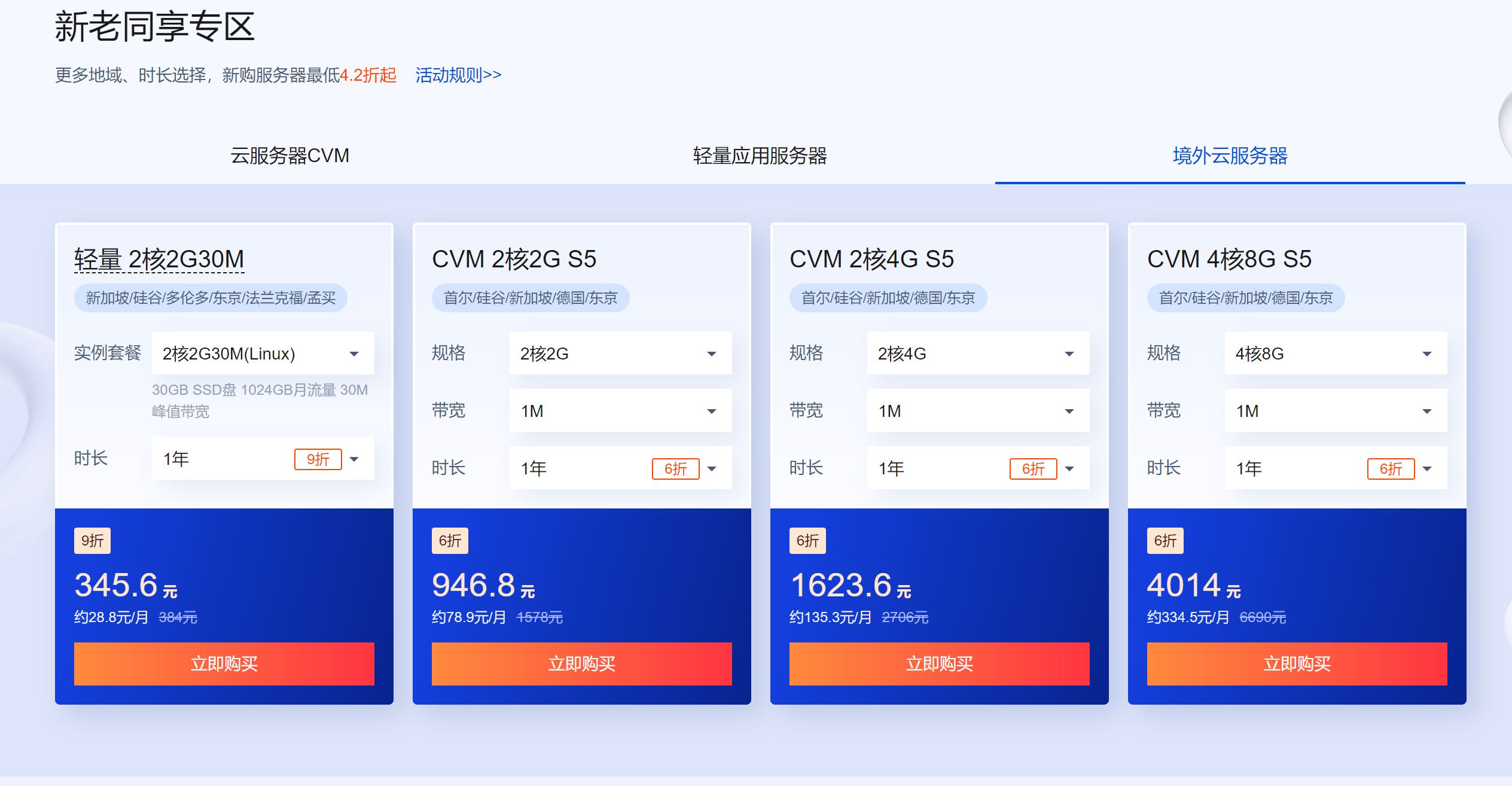Click the 约78.9元/月 monthly price
The width and height of the screenshot is (1512, 786).
[469, 617]
